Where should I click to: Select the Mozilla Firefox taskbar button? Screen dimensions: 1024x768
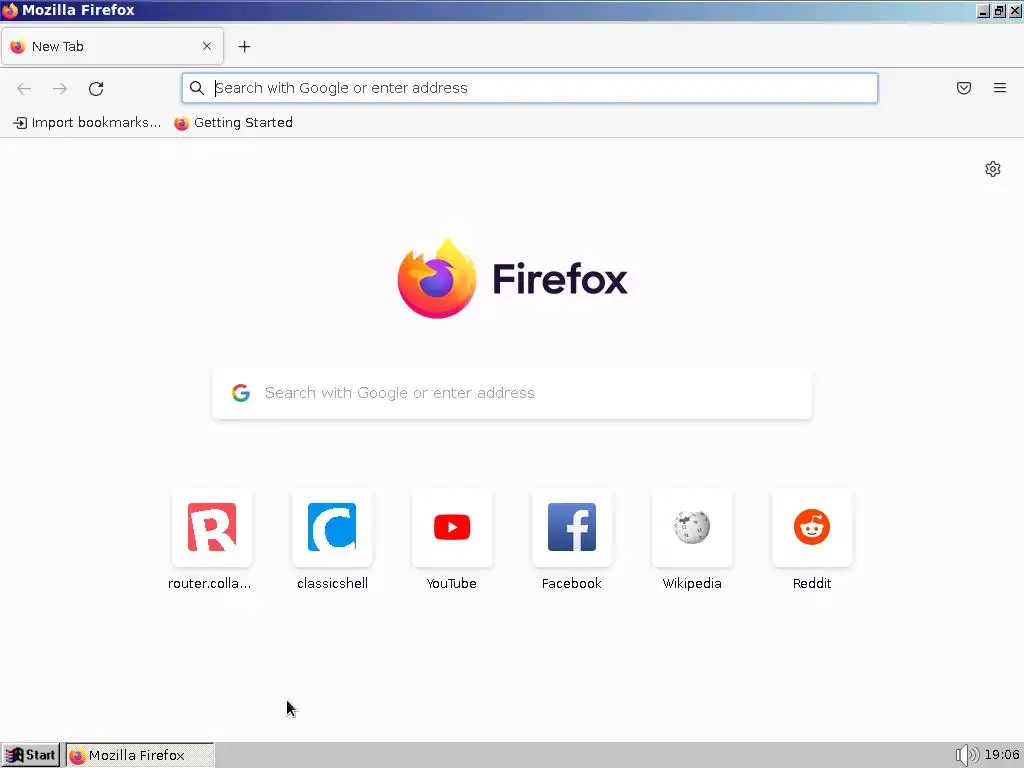click(140, 755)
